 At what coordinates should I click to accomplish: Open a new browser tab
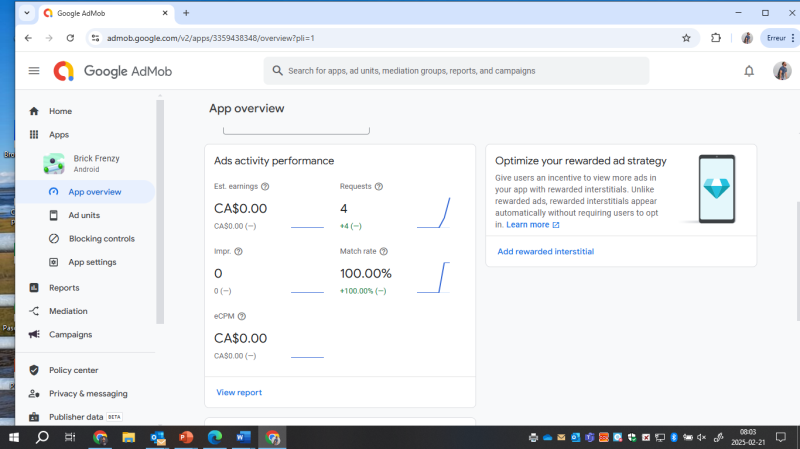(x=186, y=13)
